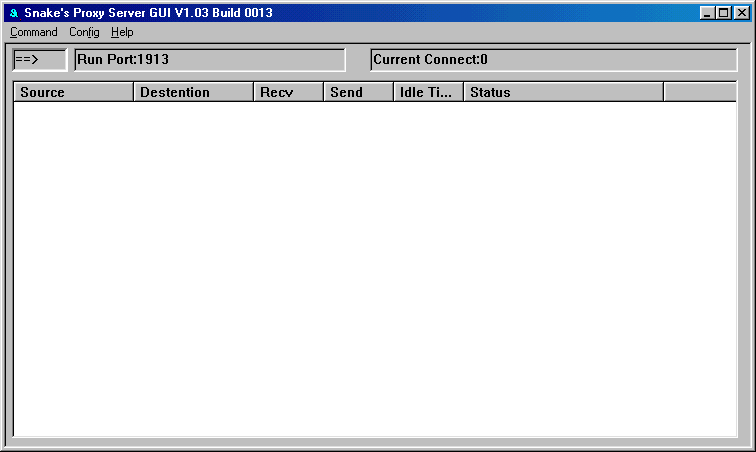756x452 pixels.
Task: Click the title bar text Snake's Proxy Server GUI
Action: pyautogui.click(x=148, y=13)
